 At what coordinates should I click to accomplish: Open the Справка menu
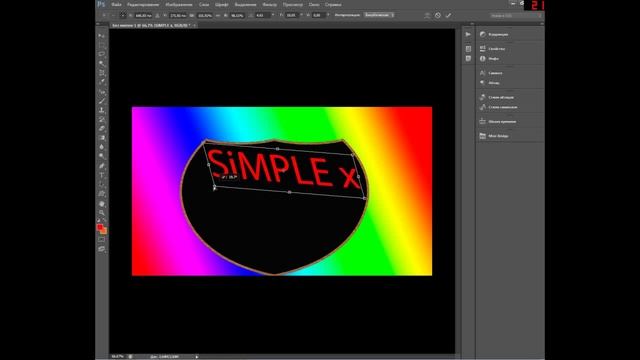tap(333, 4)
